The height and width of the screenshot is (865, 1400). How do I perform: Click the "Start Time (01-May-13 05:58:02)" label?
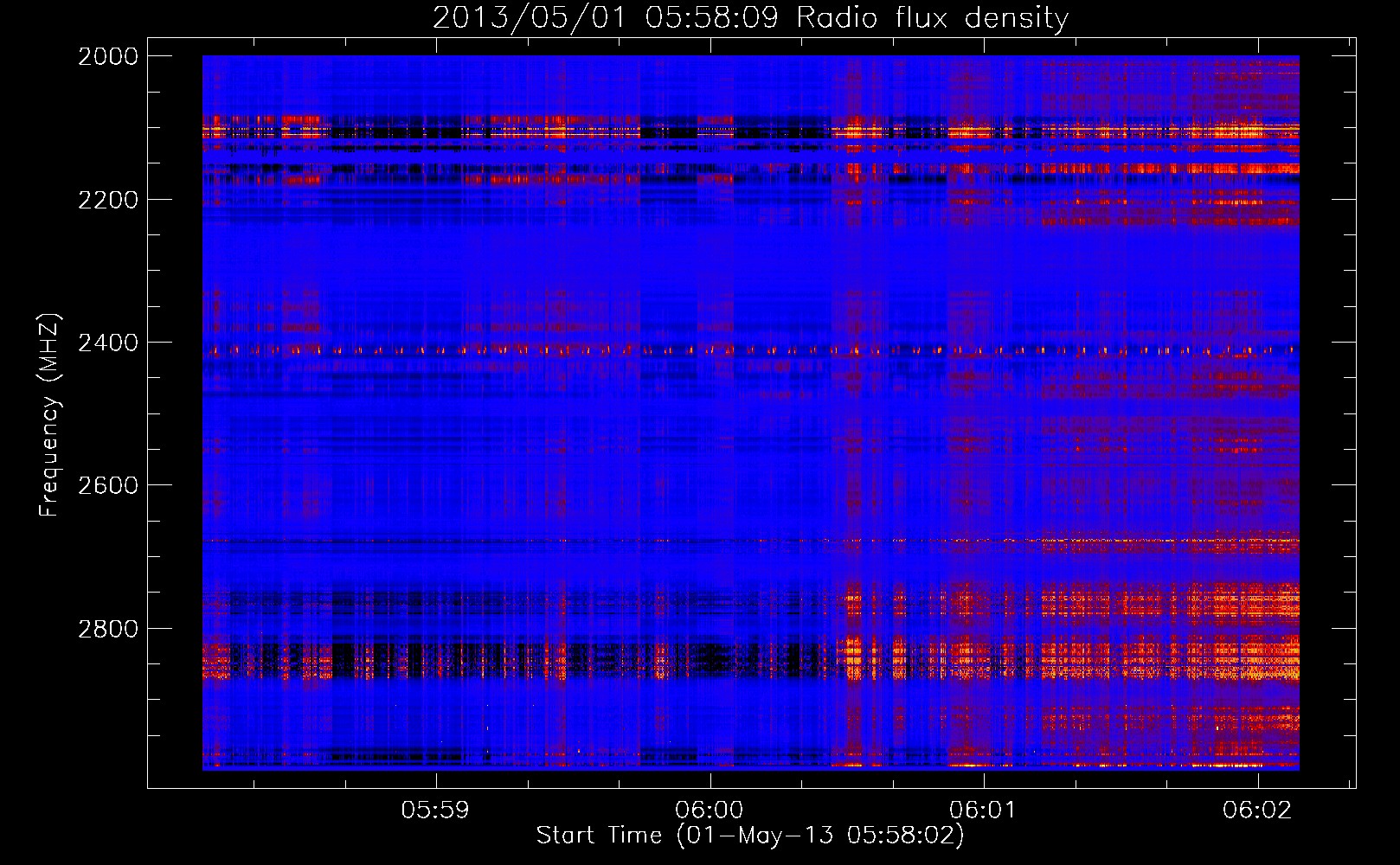click(750, 836)
